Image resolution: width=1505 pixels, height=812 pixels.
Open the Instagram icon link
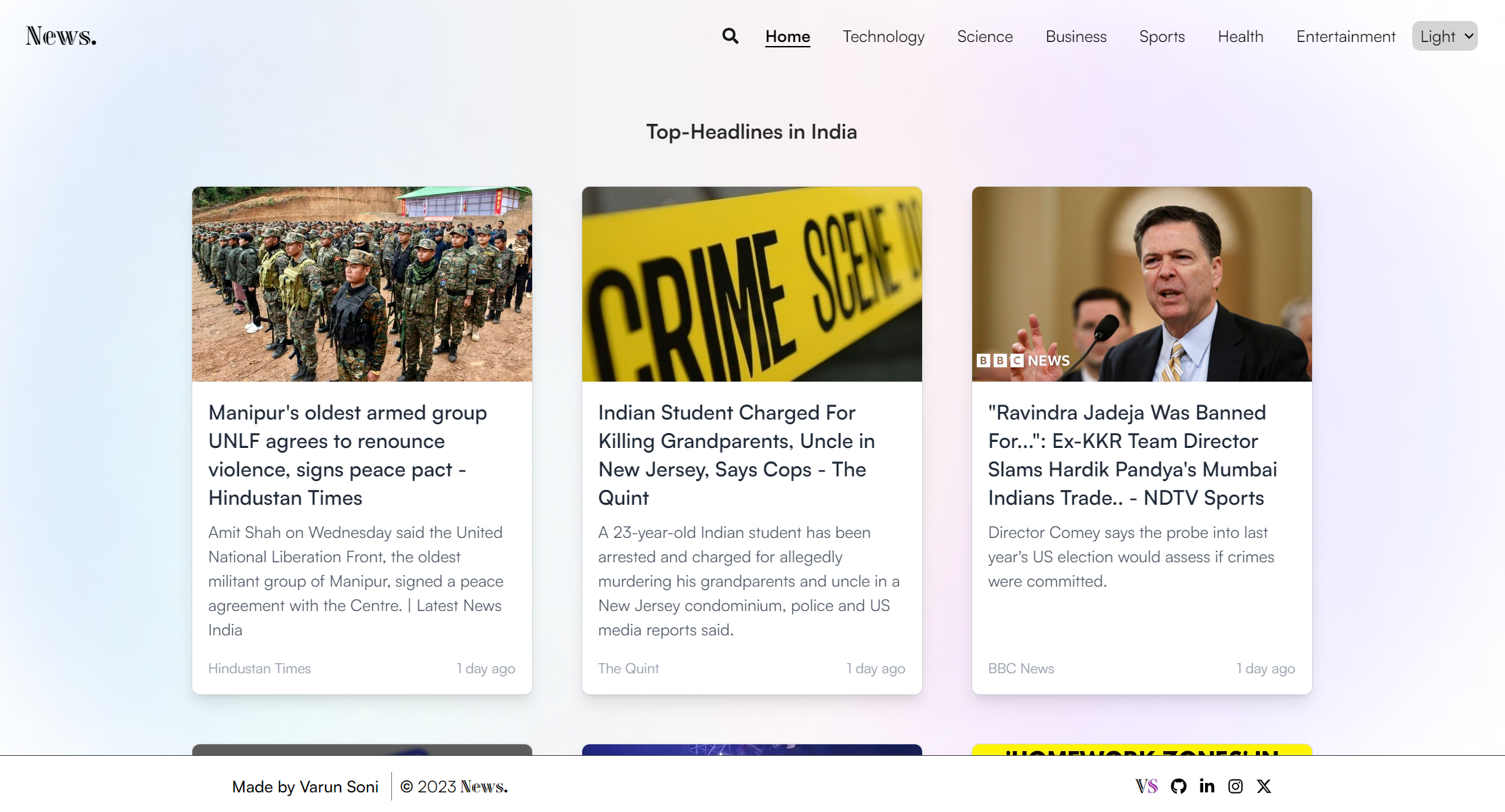click(1236, 786)
